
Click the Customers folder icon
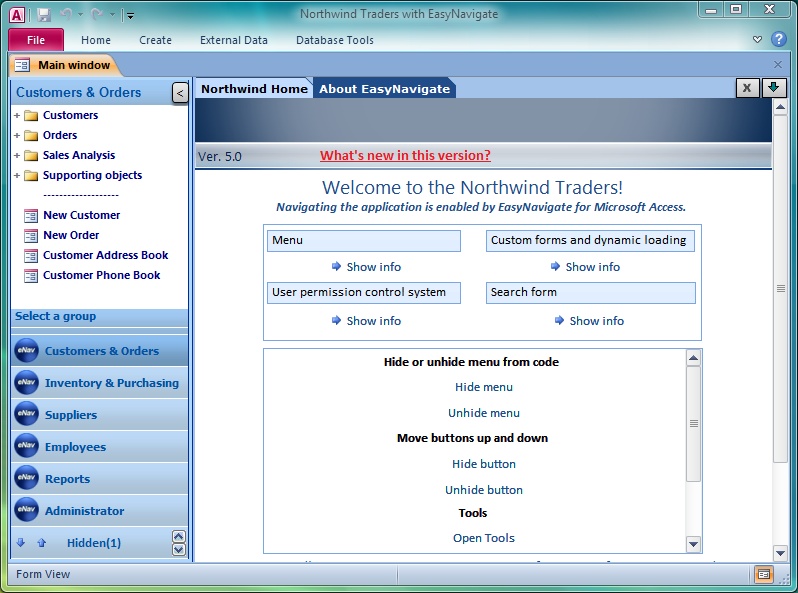(31, 116)
